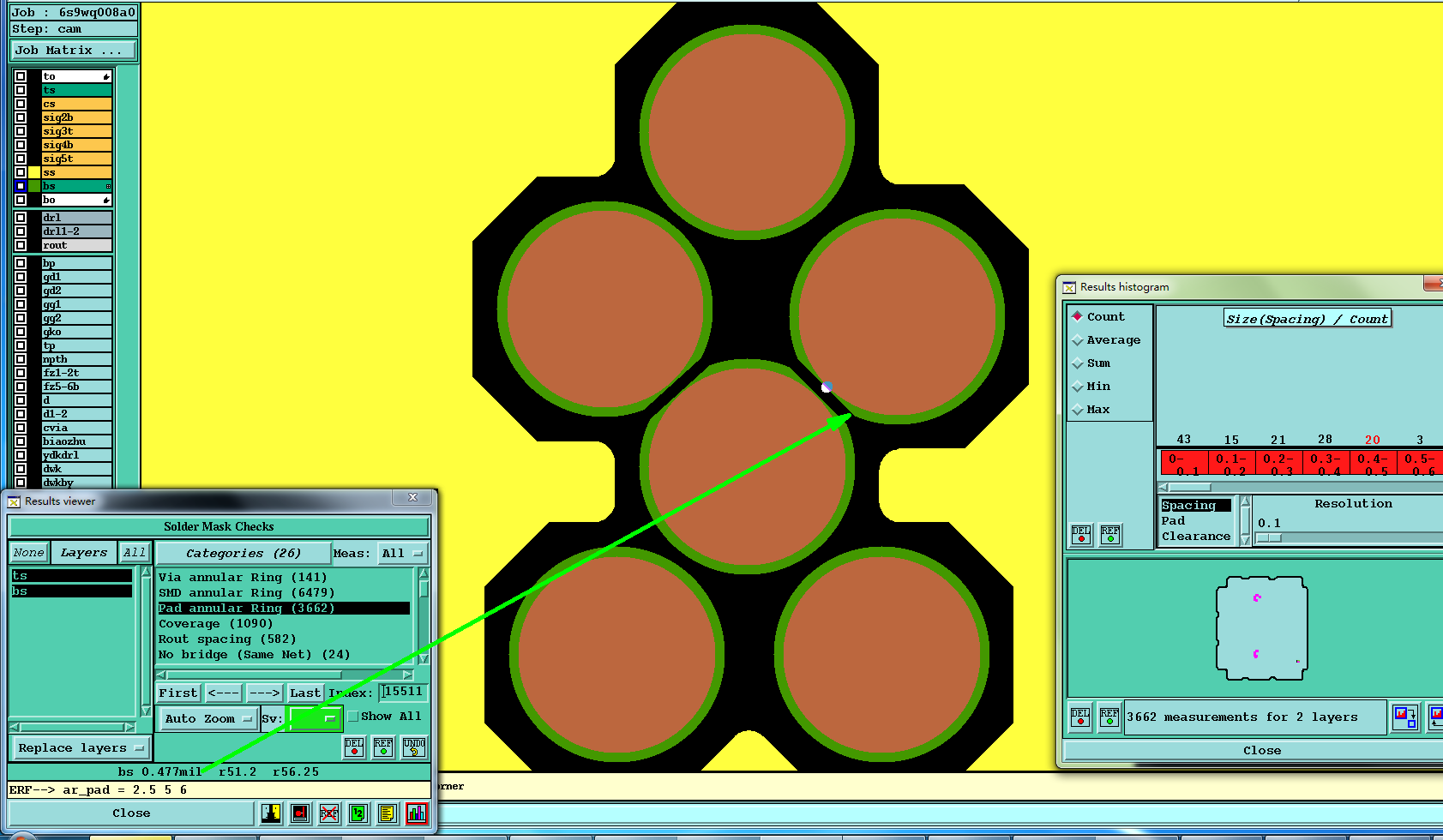Toggle the histogram bar chart icon

click(417, 813)
